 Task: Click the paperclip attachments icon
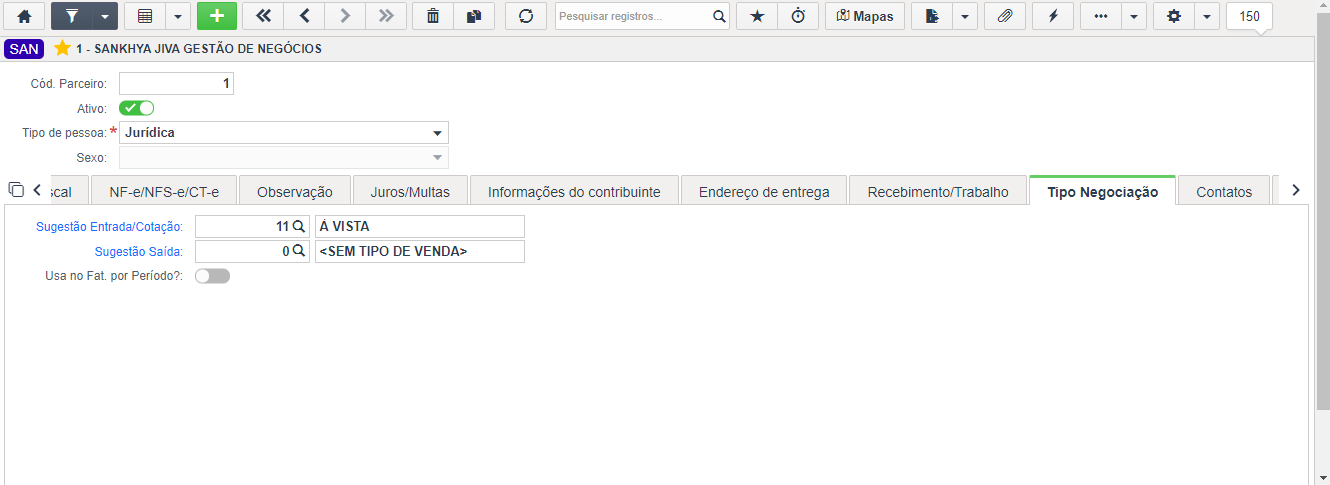[x=1005, y=16]
